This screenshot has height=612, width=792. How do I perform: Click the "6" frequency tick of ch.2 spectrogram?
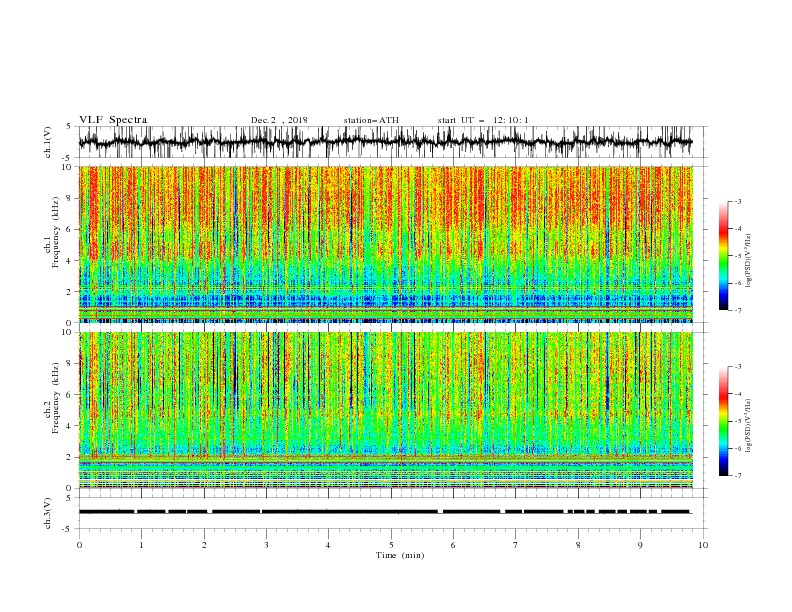pyautogui.click(x=71, y=394)
